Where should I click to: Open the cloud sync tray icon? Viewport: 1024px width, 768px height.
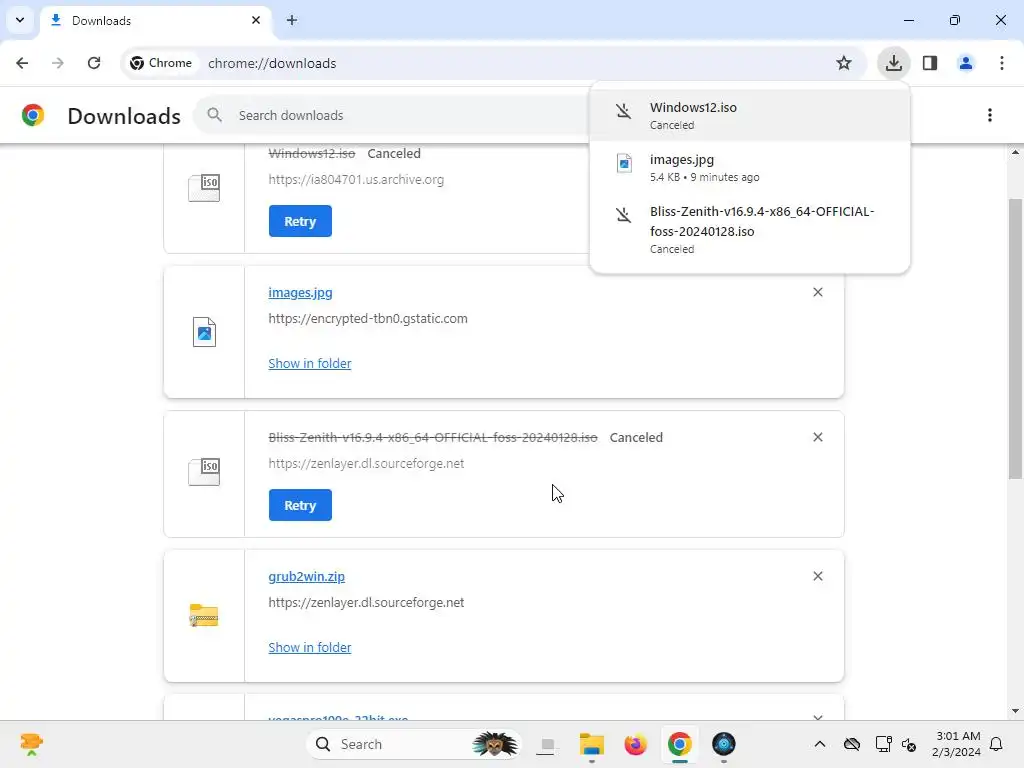coord(852,744)
